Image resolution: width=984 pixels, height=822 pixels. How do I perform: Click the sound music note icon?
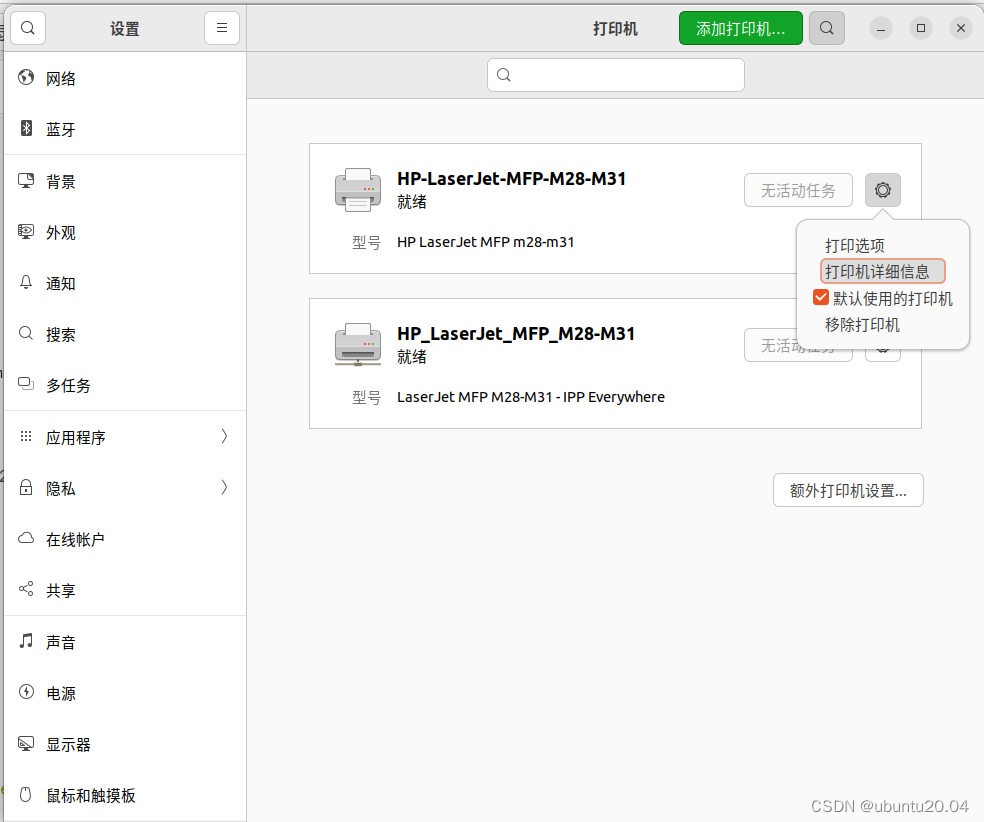26,641
